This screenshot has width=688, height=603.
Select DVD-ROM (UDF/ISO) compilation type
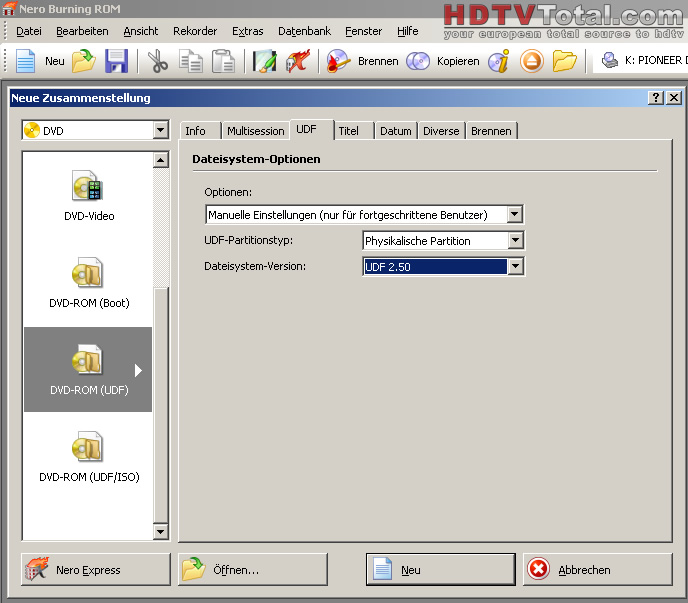88,456
